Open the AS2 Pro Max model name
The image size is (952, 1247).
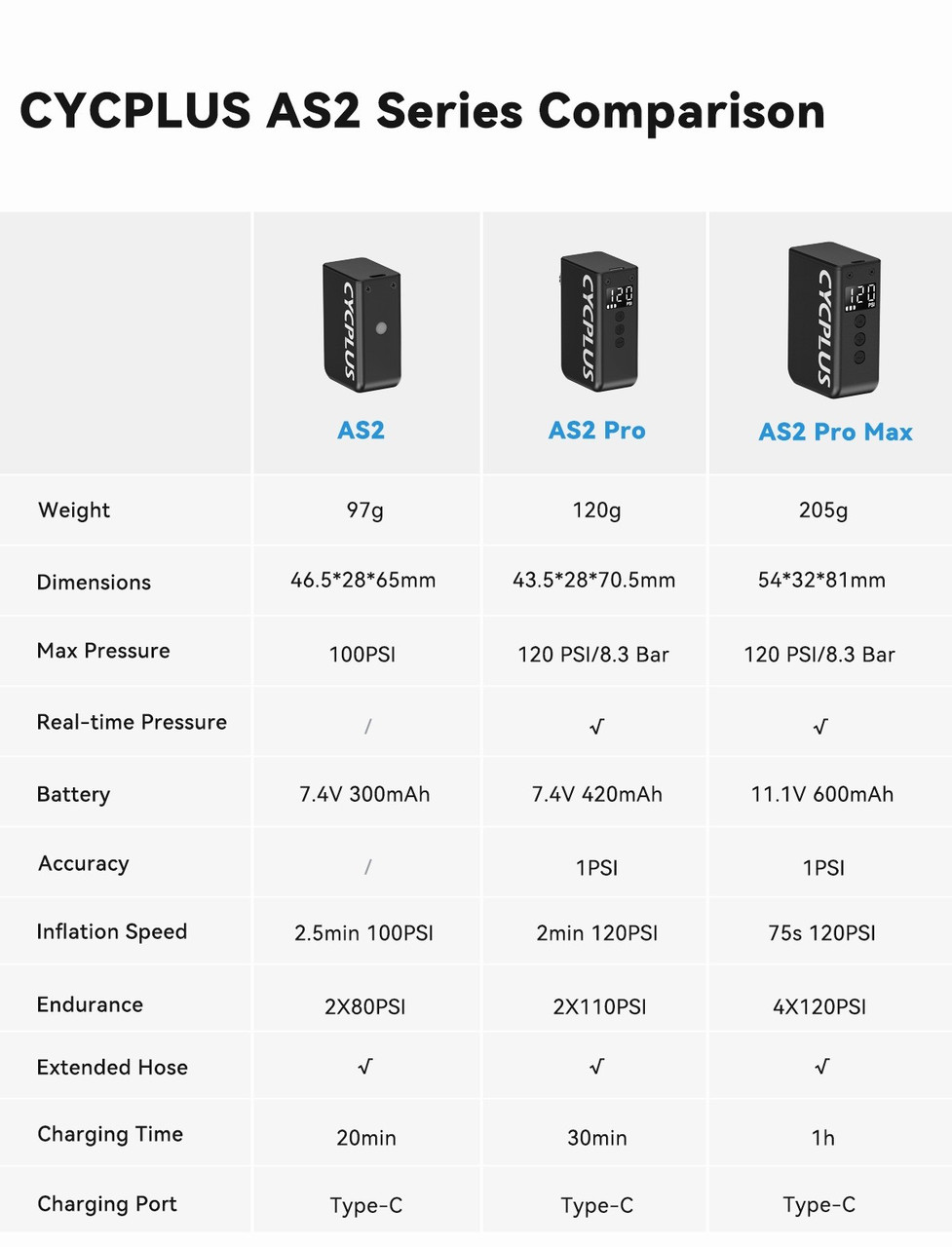(835, 432)
